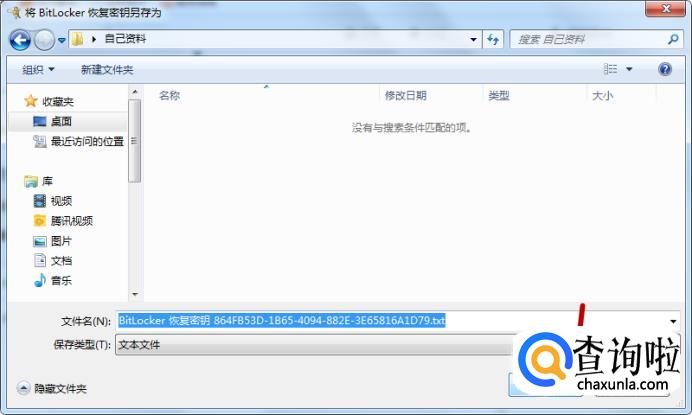Select the 自己资料 path segment in the address bar
The image size is (692, 415).
[x=125, y=39]
